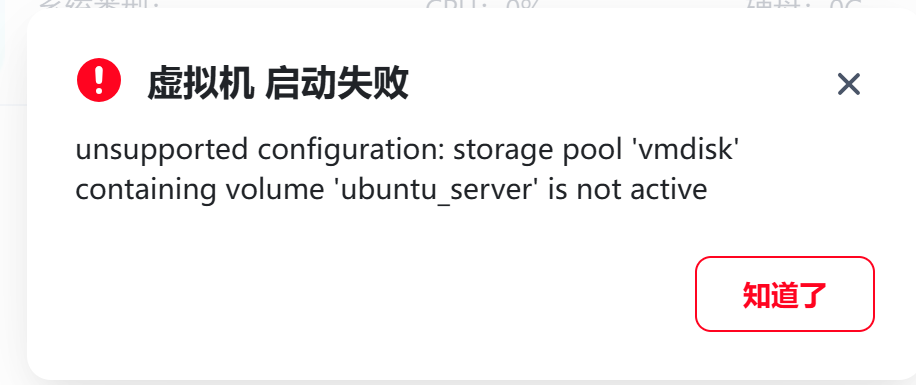The image size is (916, 385).
Task: Click the red exclamation error icon
Action: coord(99,80)
